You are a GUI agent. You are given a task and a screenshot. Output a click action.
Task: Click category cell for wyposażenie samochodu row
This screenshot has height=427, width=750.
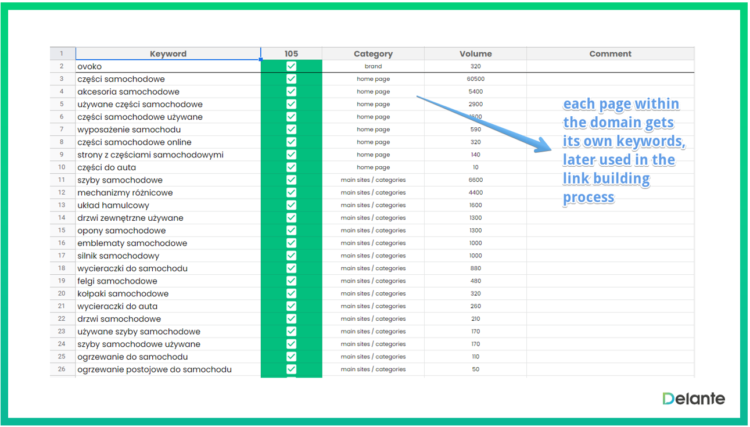pyautogui.click(x=373, y=129)
